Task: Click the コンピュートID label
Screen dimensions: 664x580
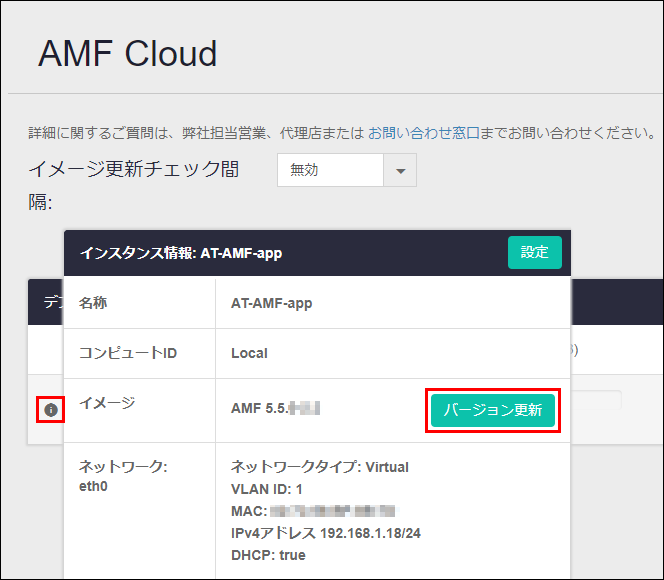Action: tap(128, 353)
